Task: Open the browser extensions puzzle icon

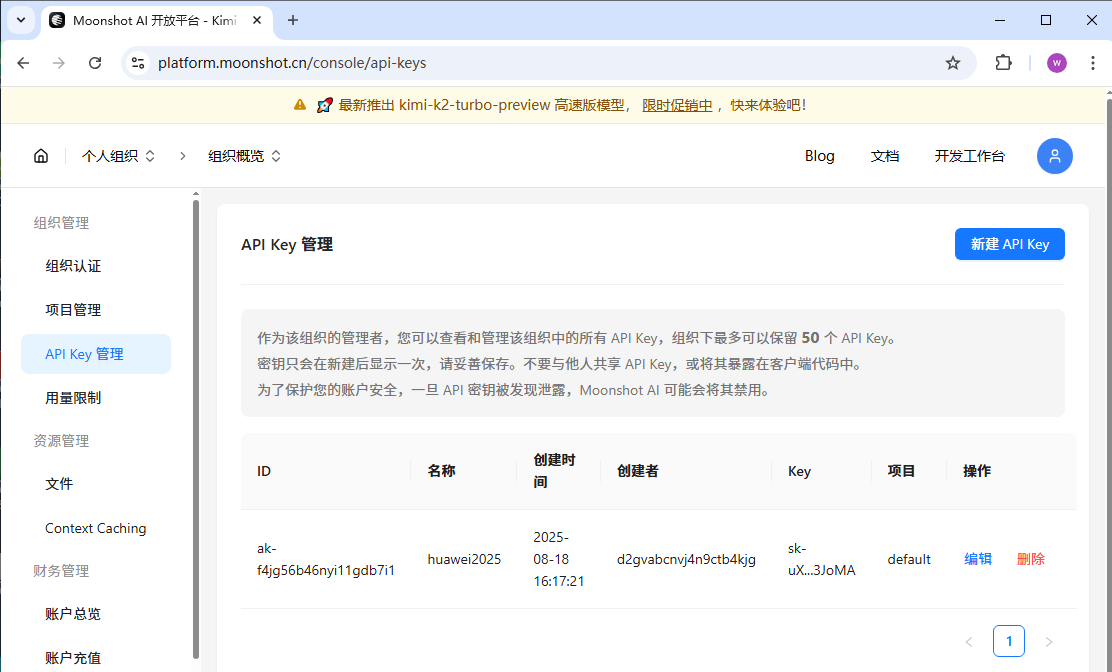Action: pyautogui.click(x=1003, y=63)
